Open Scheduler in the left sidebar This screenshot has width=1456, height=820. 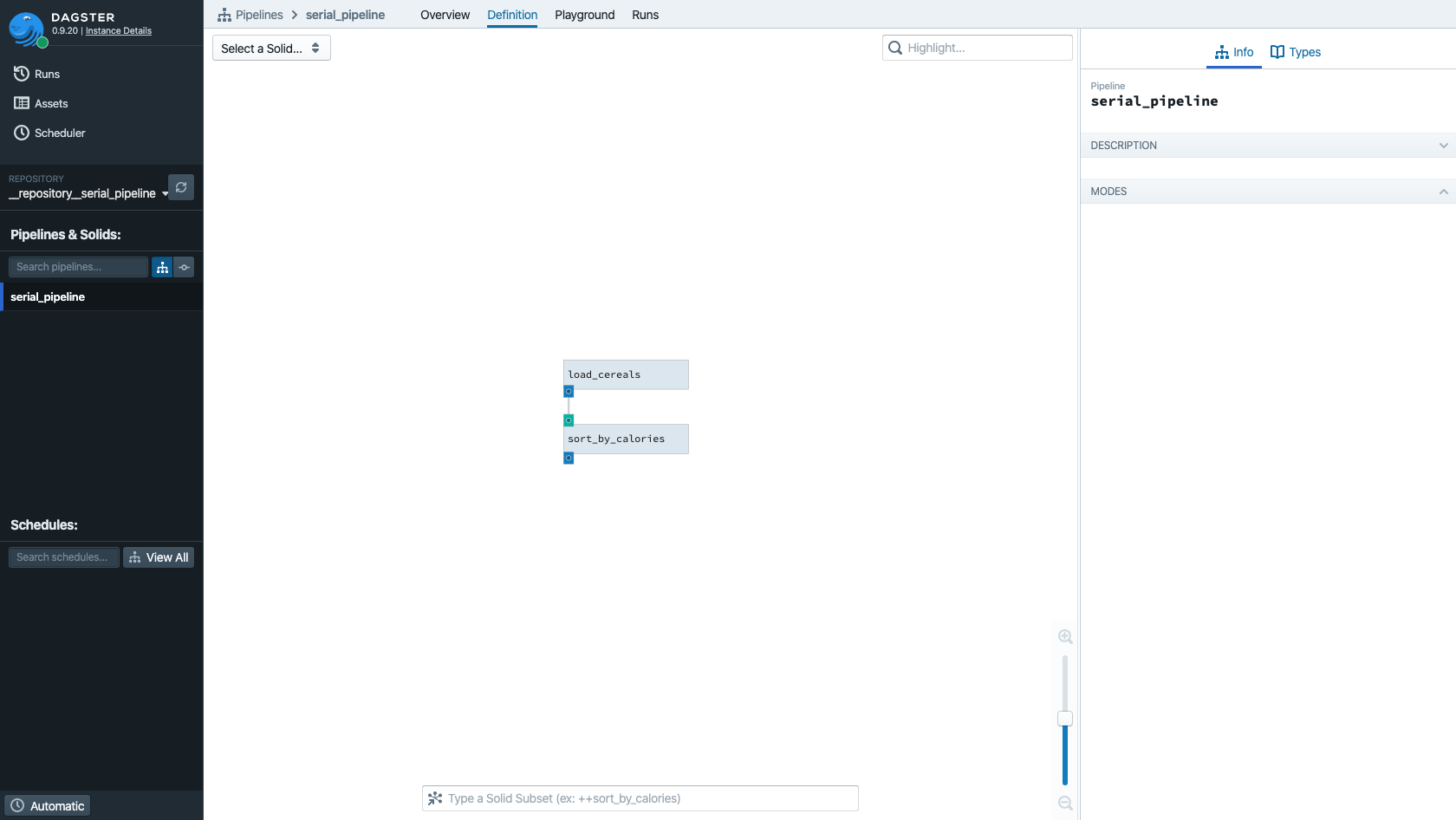coord(49,133)
